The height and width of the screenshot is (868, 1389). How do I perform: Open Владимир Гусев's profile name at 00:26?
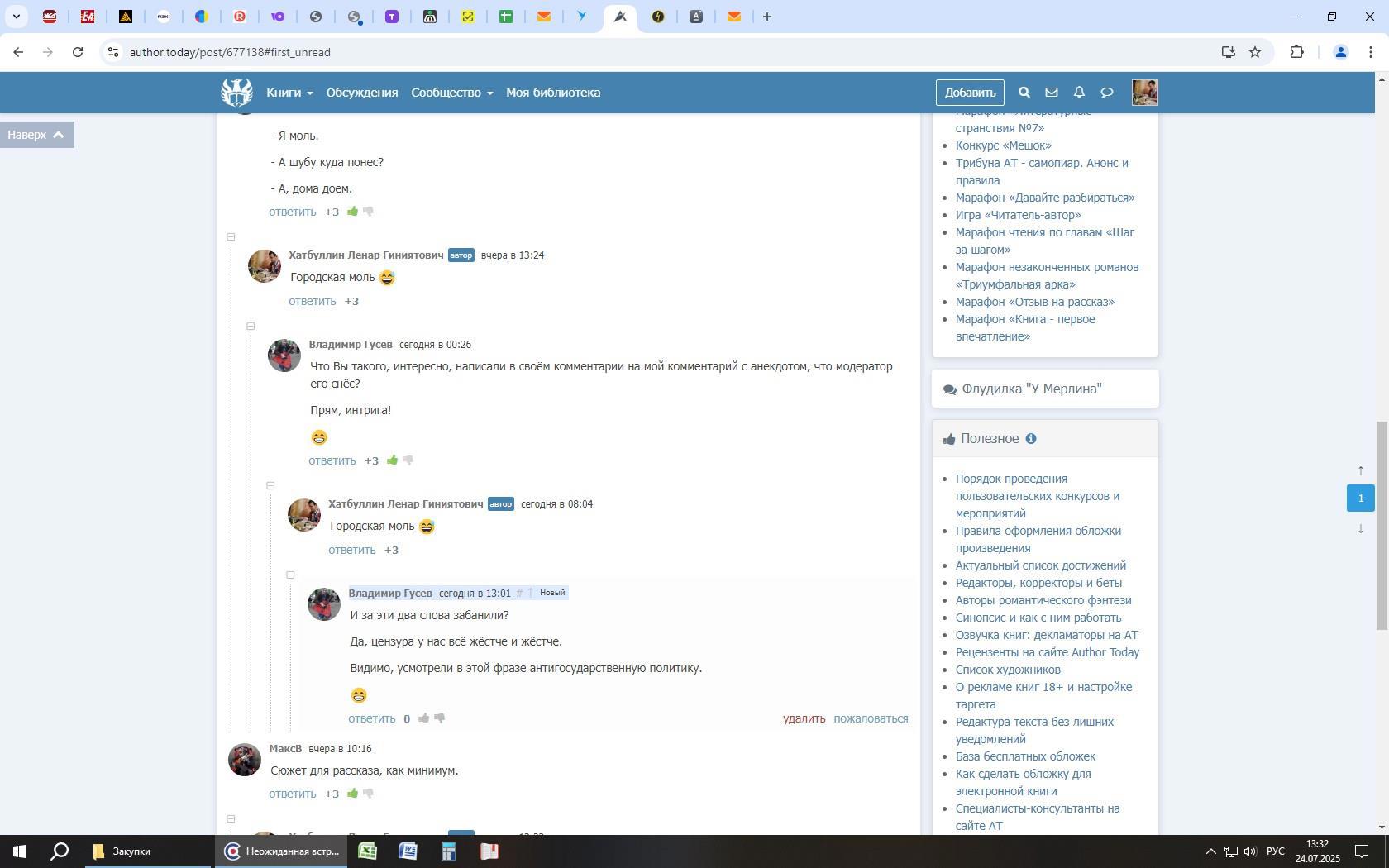point(351,344)
